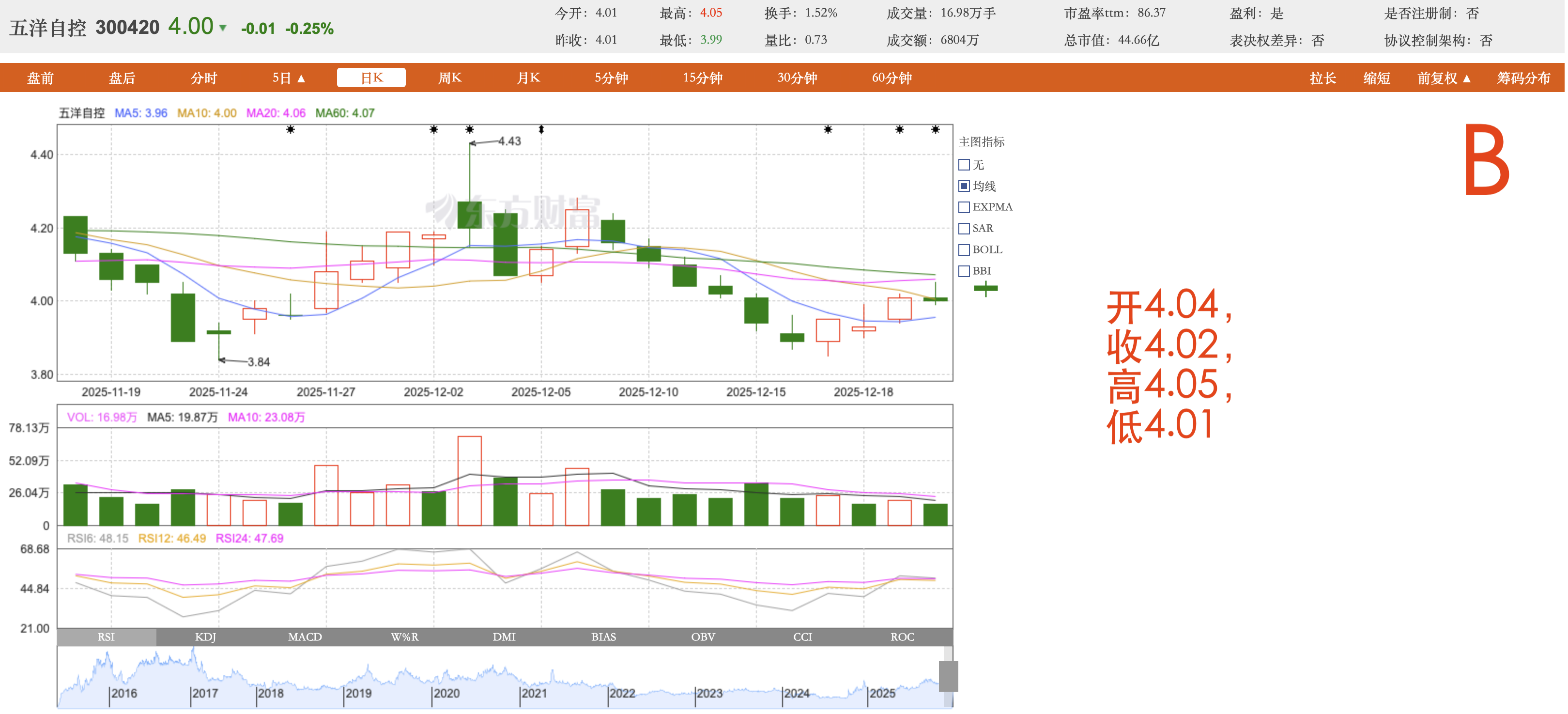The image size is (1568, 714).
Task: Click the 3.84 low price arrow label
Action: coord(258,362)
